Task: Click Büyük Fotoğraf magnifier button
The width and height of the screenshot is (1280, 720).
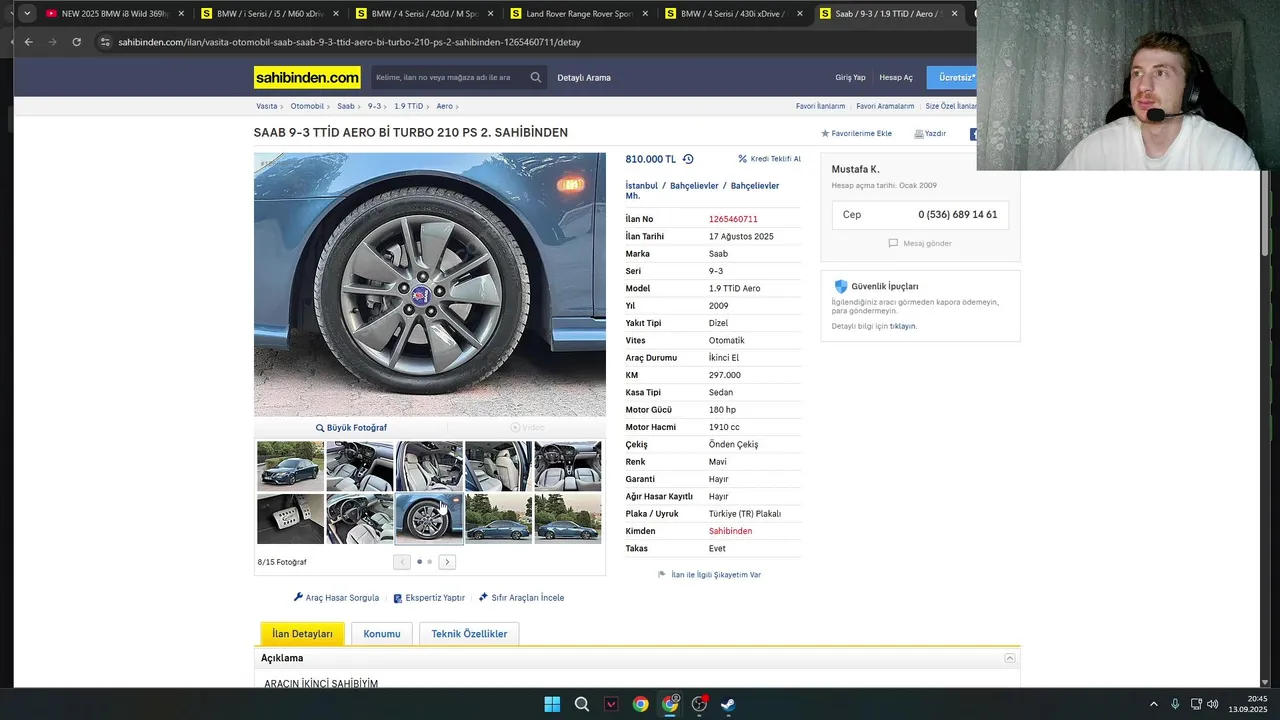Action: [351, 428]
